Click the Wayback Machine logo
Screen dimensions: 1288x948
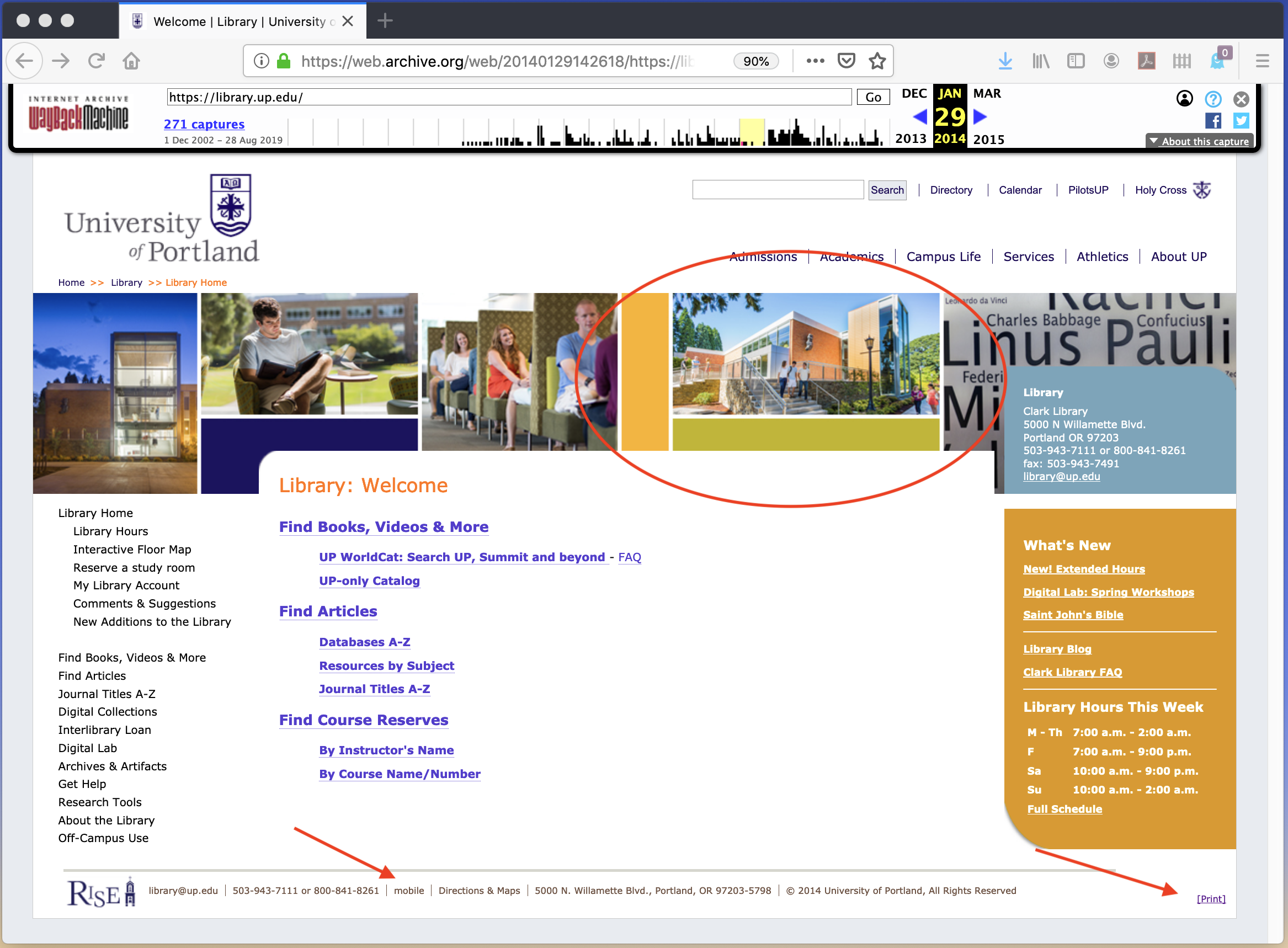pyautogui.click(x=78, y=114)
